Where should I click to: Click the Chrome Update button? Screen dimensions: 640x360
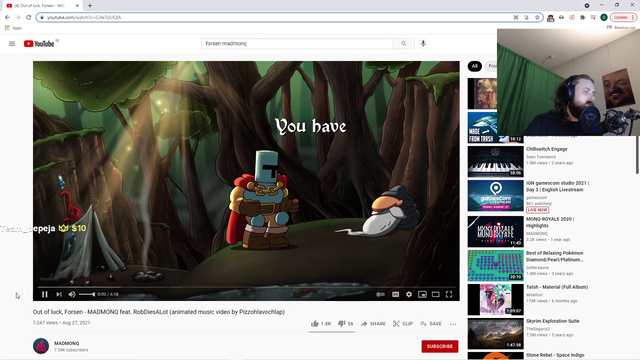(x=623, y=17)
